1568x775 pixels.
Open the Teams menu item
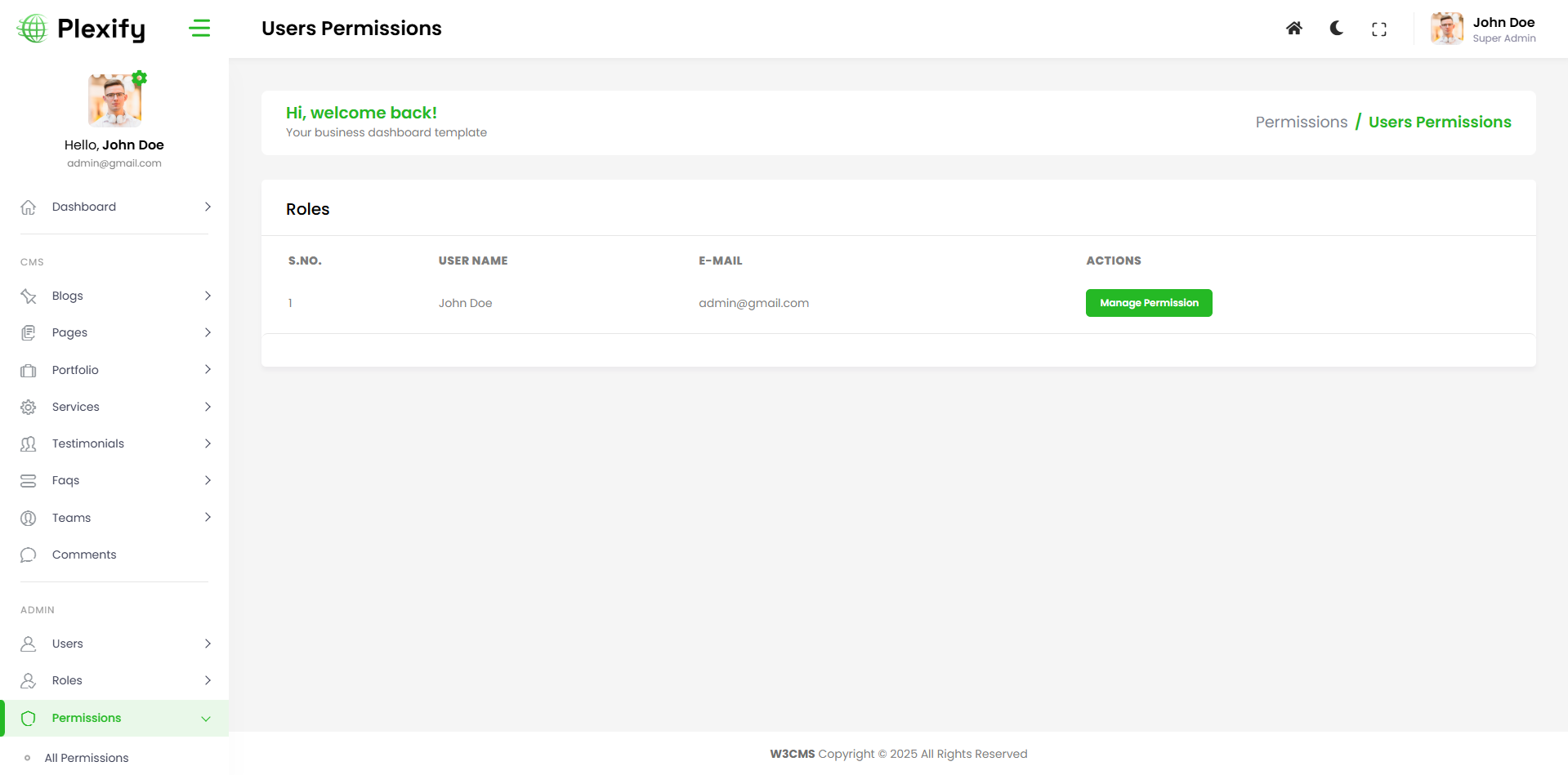pos(72,518)
